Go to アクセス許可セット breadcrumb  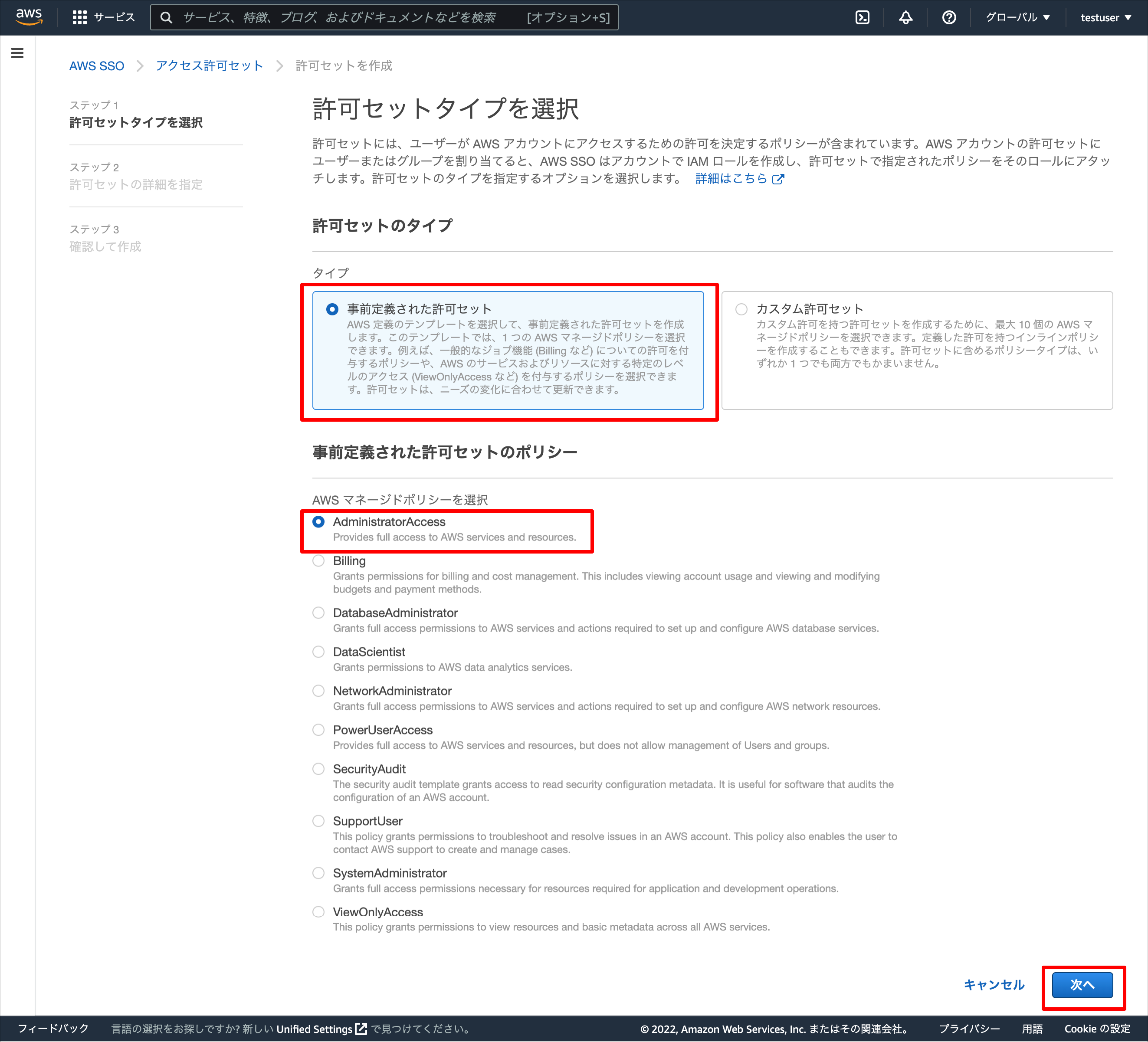coord(210,66)
